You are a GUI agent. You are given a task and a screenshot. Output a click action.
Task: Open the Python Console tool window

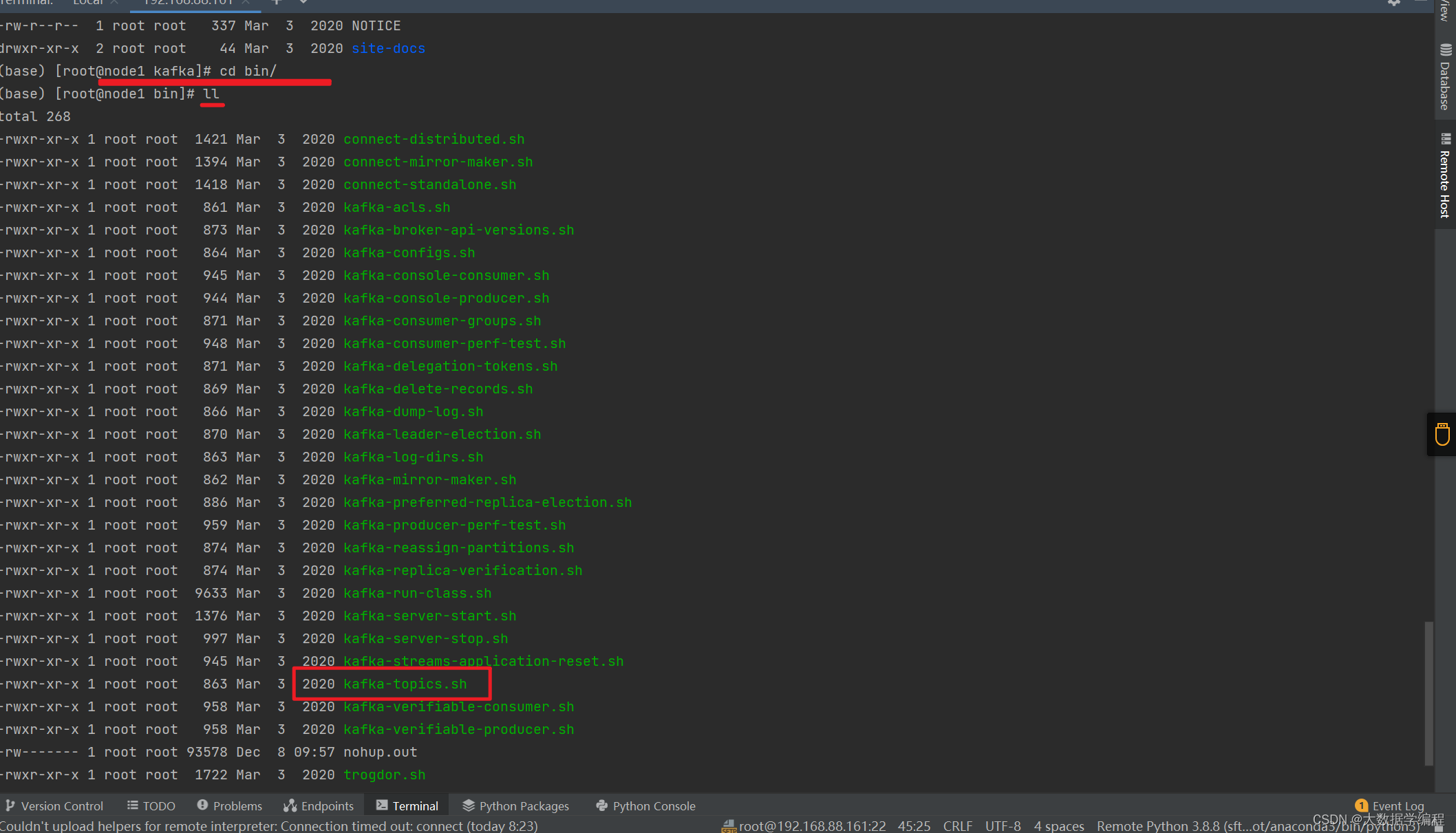click(645, 805)
